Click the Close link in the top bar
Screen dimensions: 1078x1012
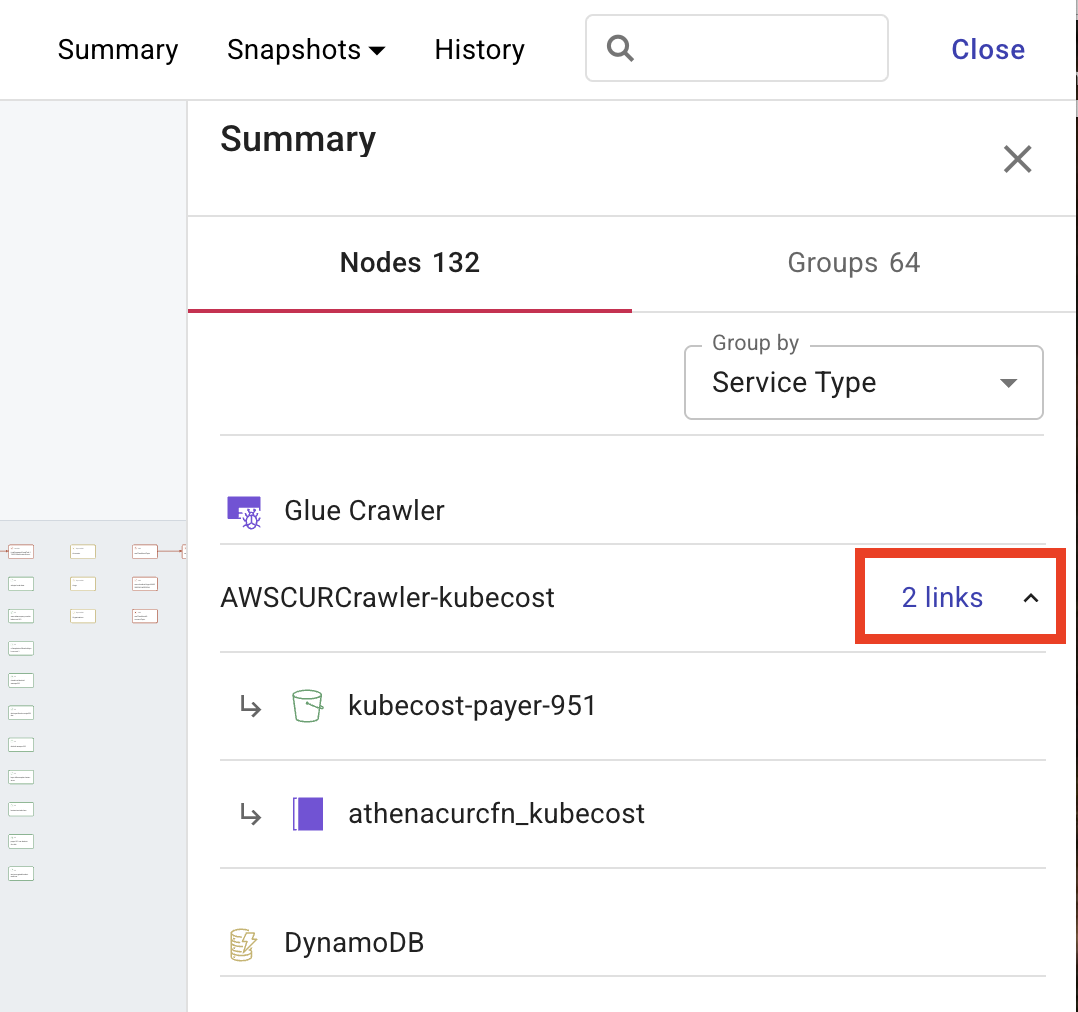click(x=987, y=49)
